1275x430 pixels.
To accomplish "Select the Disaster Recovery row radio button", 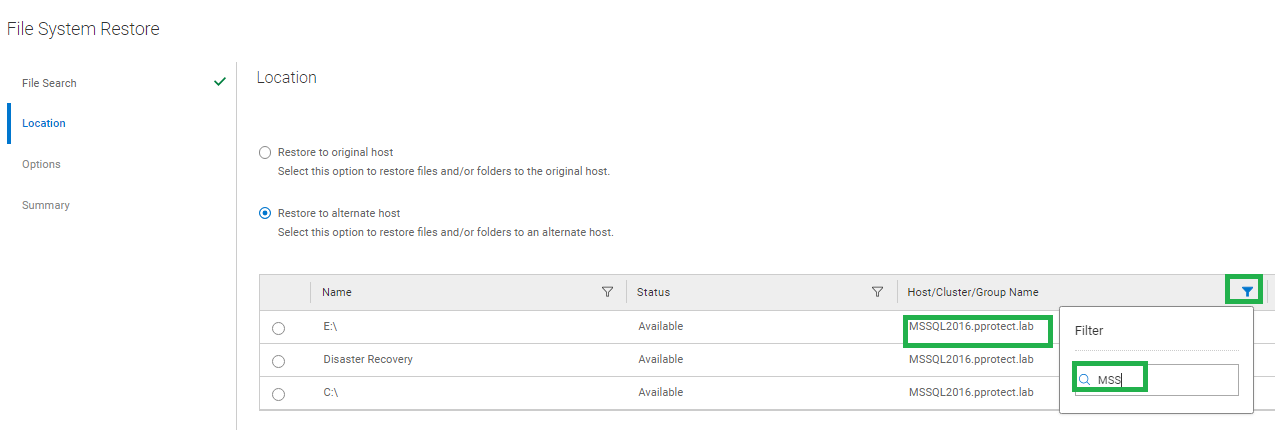I will (x=278, y=361).
